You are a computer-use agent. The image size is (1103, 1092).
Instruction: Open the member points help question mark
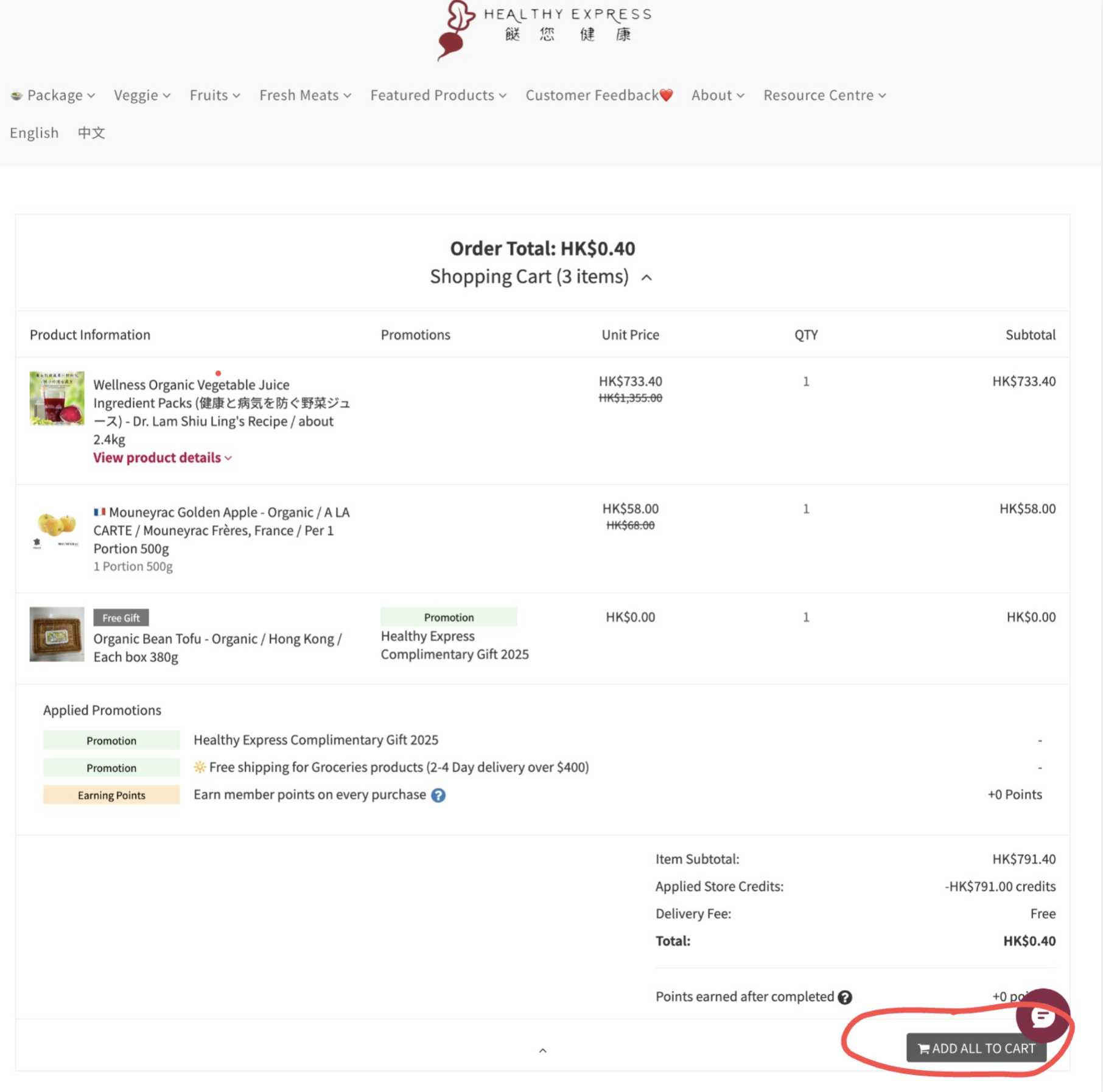pyautogui.click(x=437, y=795)
